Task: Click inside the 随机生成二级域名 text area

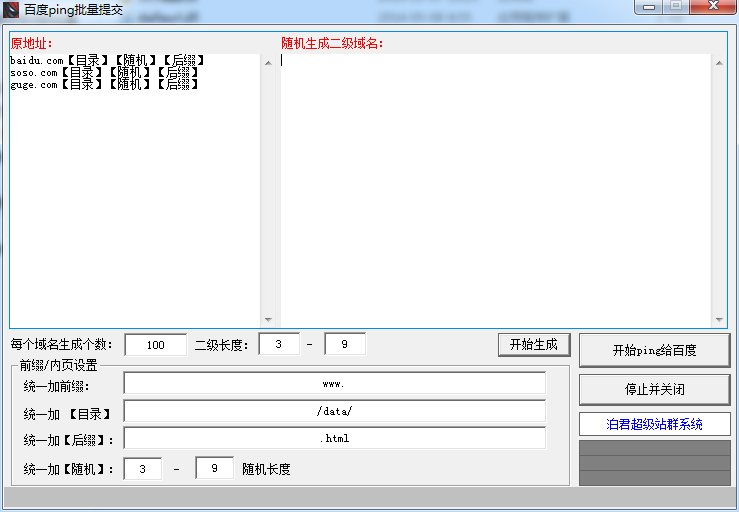Action: [x=496, y=190]
